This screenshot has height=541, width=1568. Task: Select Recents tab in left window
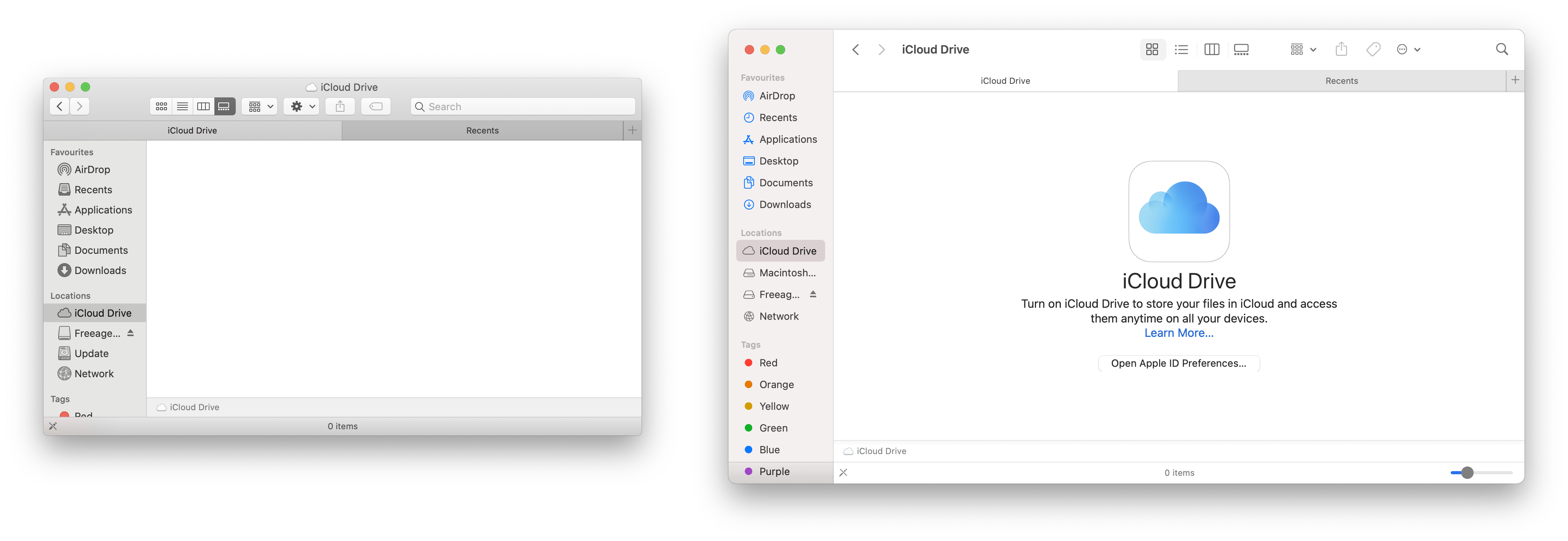pyautogui.click(x=482, y=130)
